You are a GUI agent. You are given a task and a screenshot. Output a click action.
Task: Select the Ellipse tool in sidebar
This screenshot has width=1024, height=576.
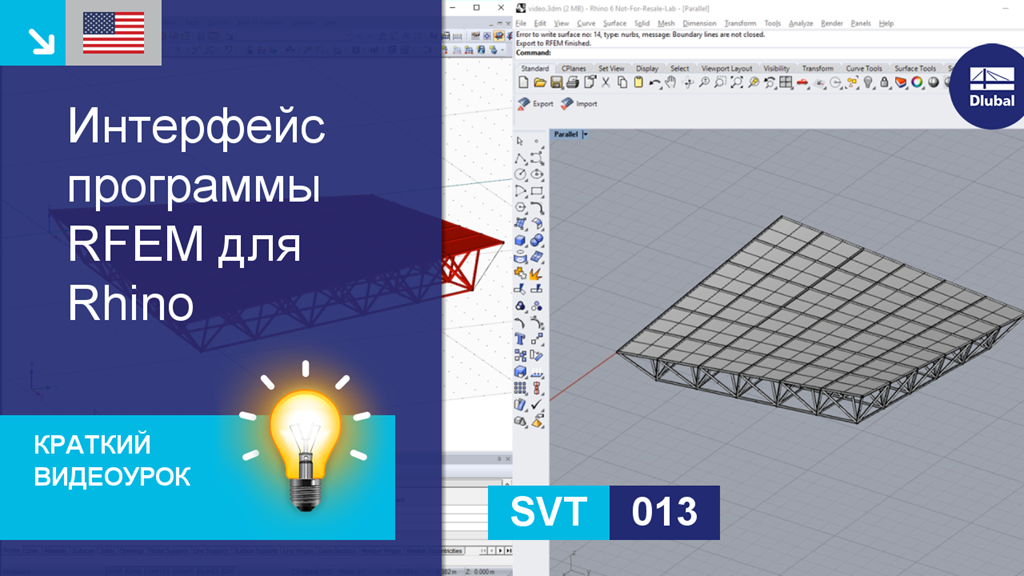pyautogui.click(x=537, y=174)
